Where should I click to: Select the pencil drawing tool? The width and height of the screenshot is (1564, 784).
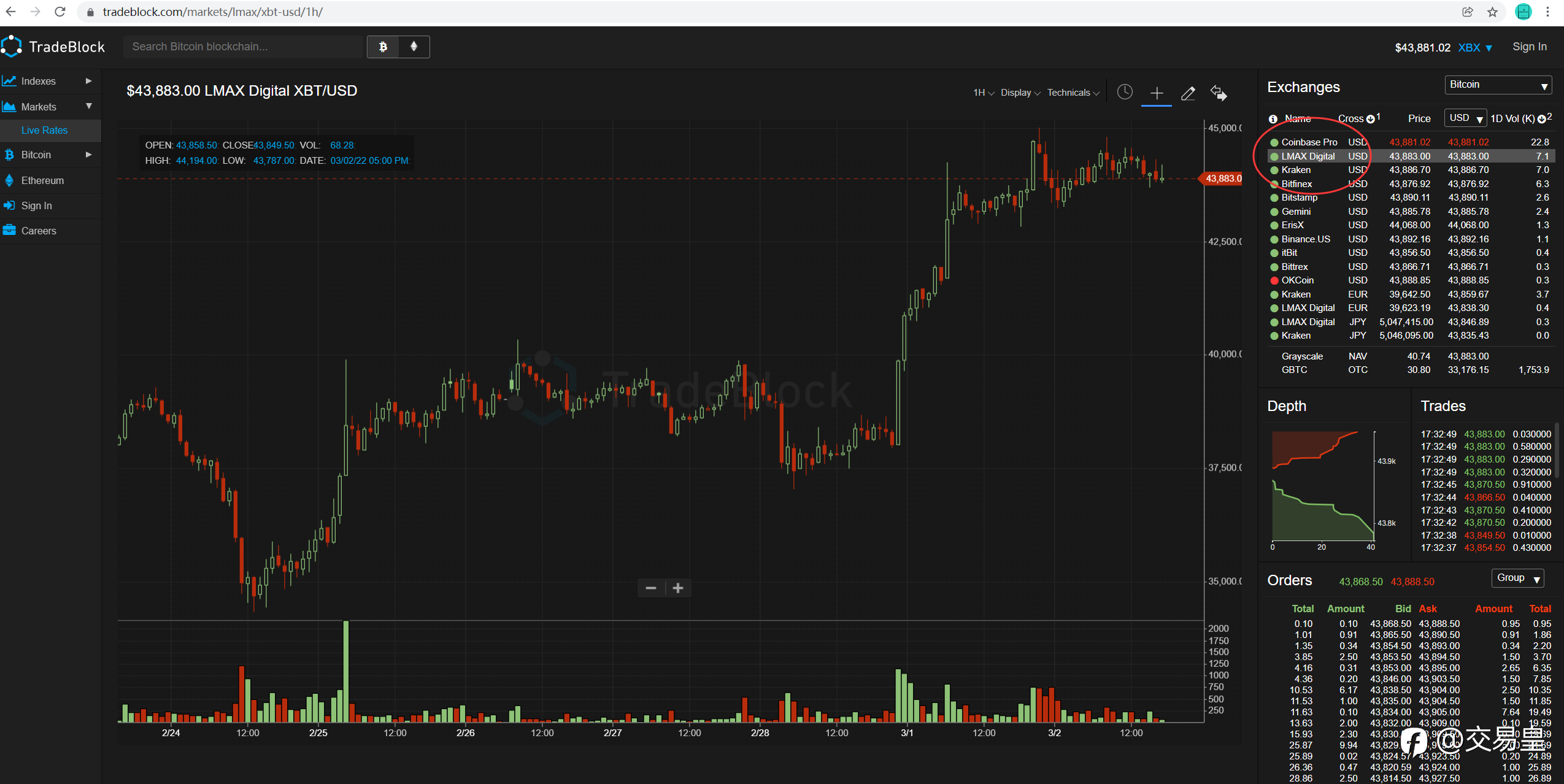click(1188, 93)
